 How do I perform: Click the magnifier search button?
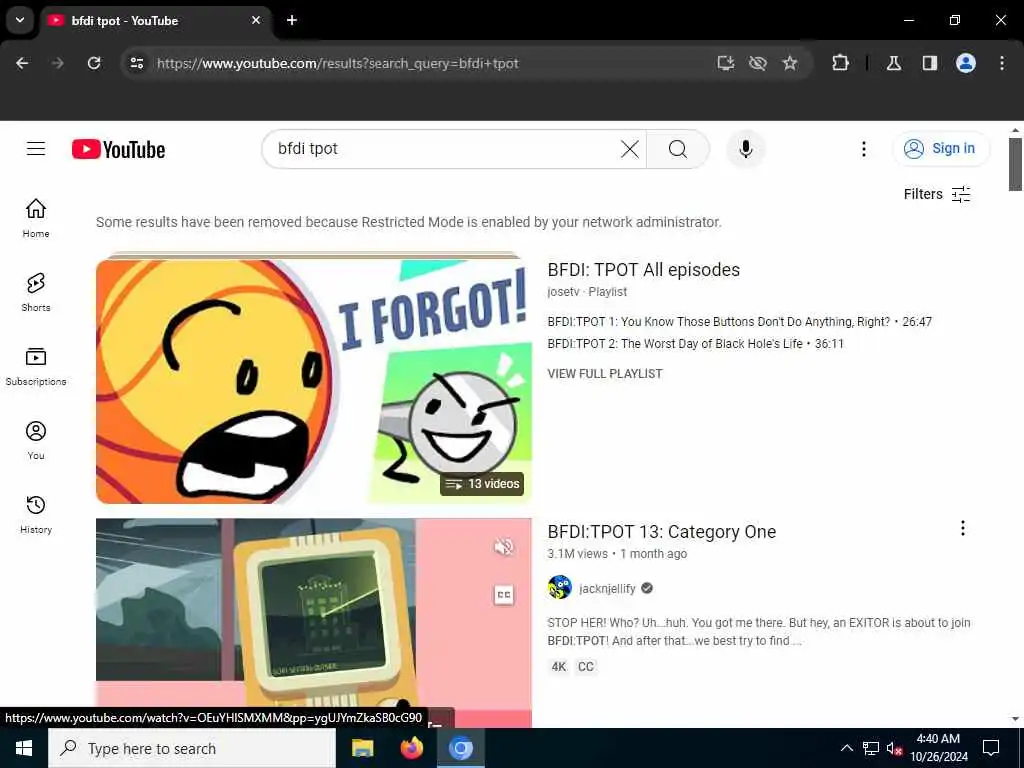coord(677,149)
